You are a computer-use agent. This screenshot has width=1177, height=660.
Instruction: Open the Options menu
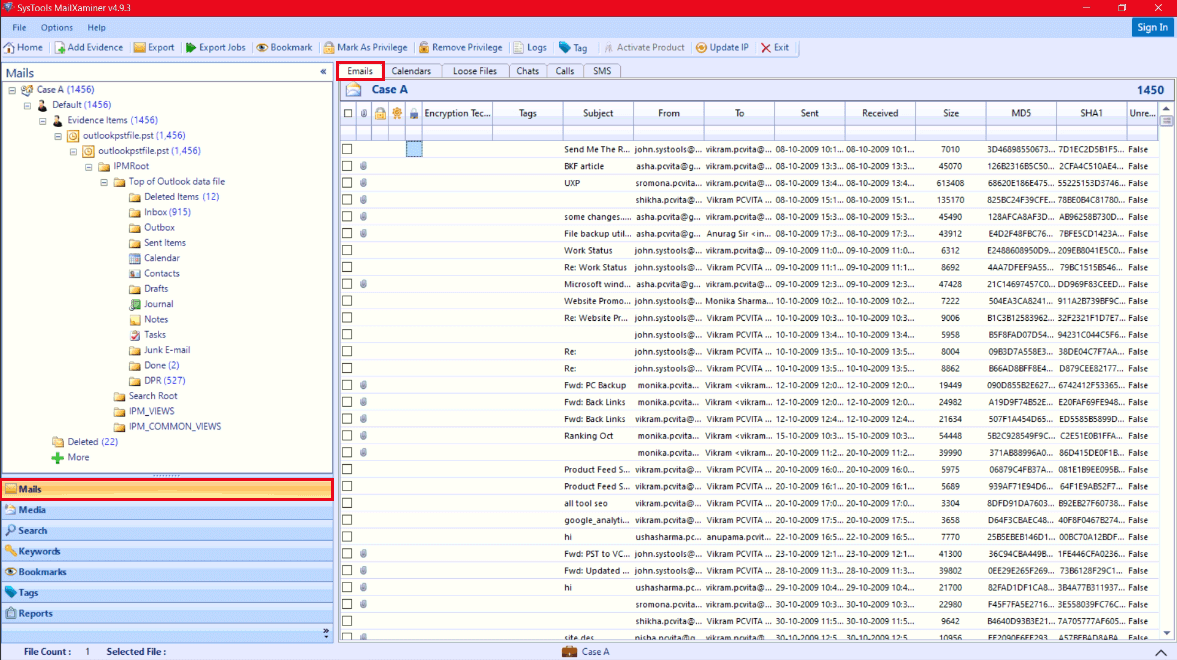point(56,27)
